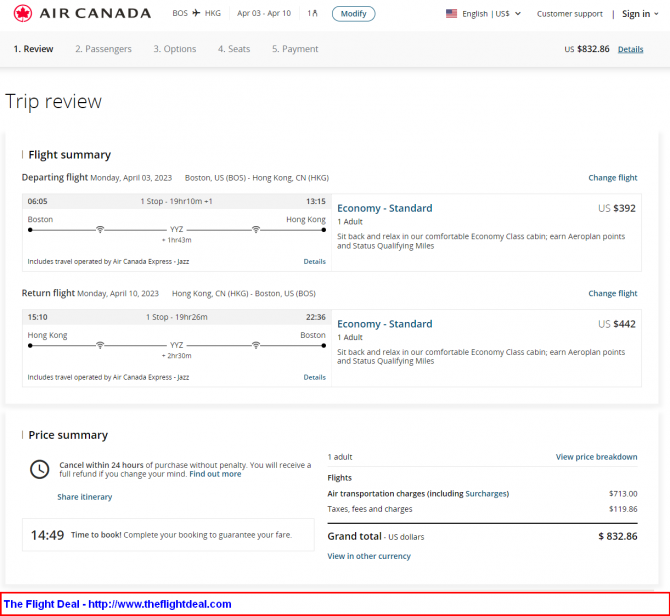Click the Modify button
The image size is (670, 616).
click(353, 14)
